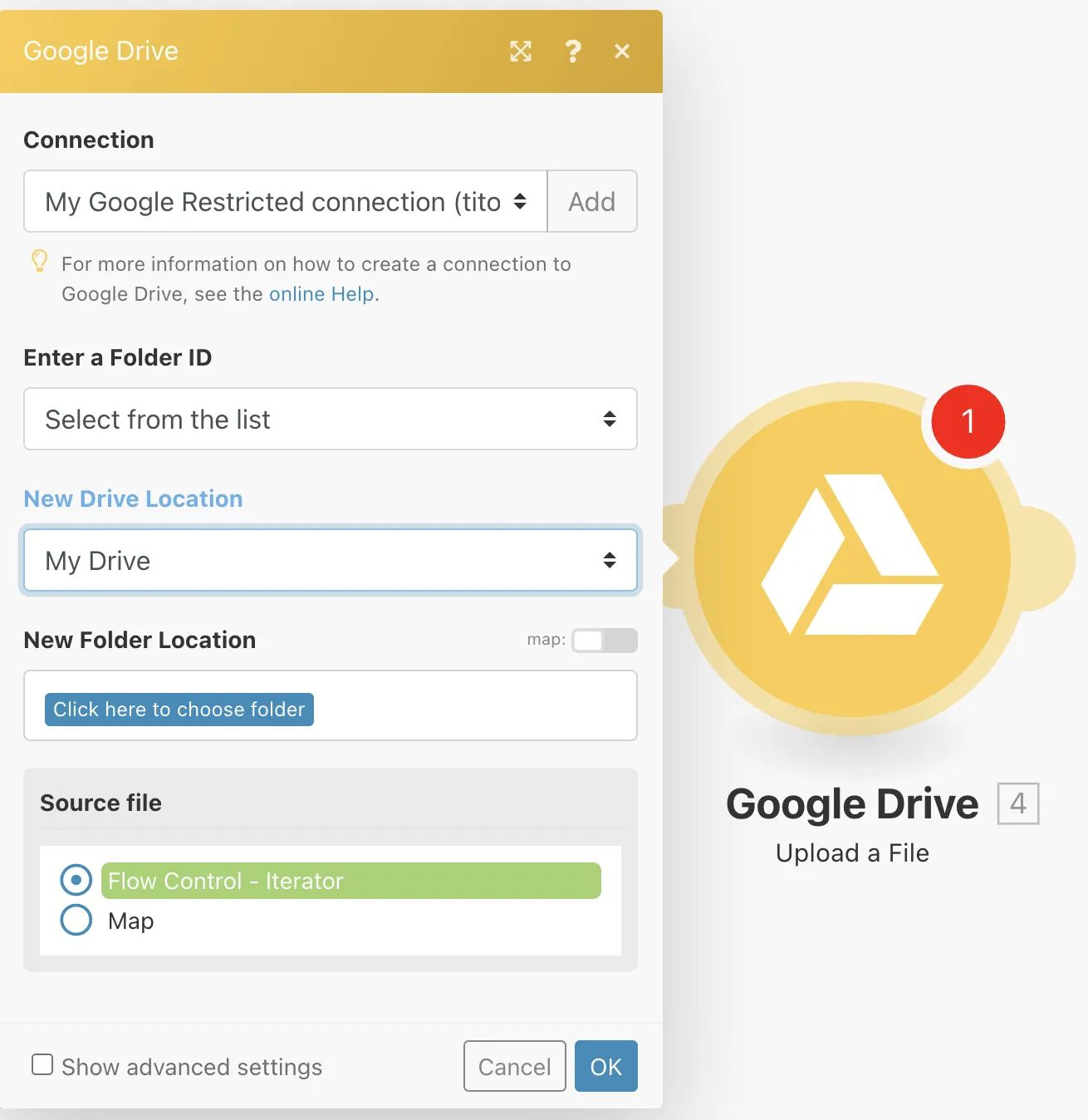
Task: Select the Flow Control - Iterator radio button
Action: pos(76,880)
